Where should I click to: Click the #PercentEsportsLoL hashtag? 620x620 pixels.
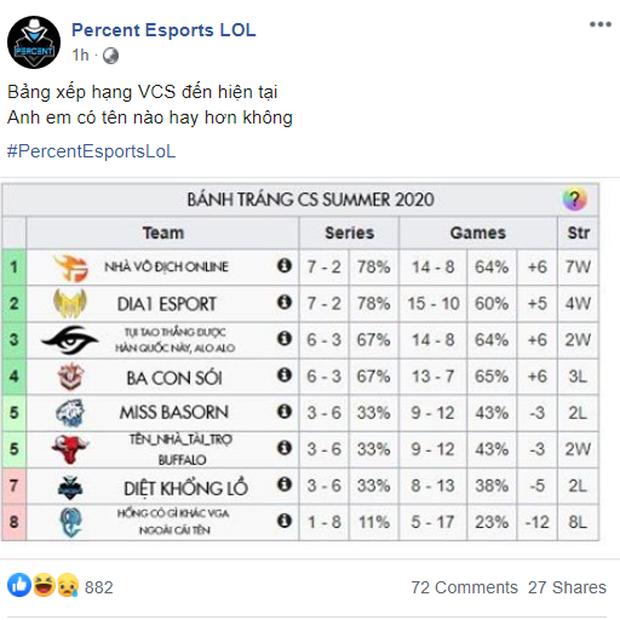tap(91, 151)
